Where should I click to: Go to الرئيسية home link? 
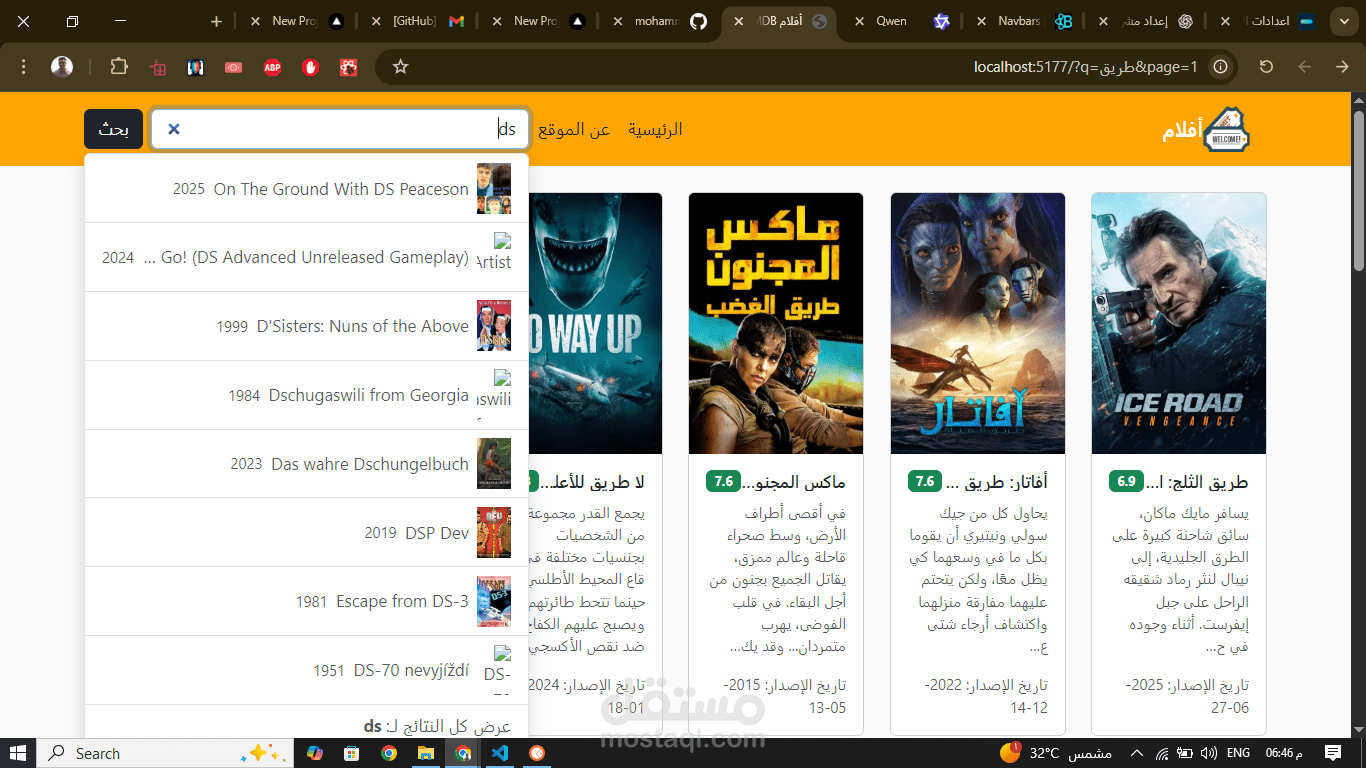655,129
